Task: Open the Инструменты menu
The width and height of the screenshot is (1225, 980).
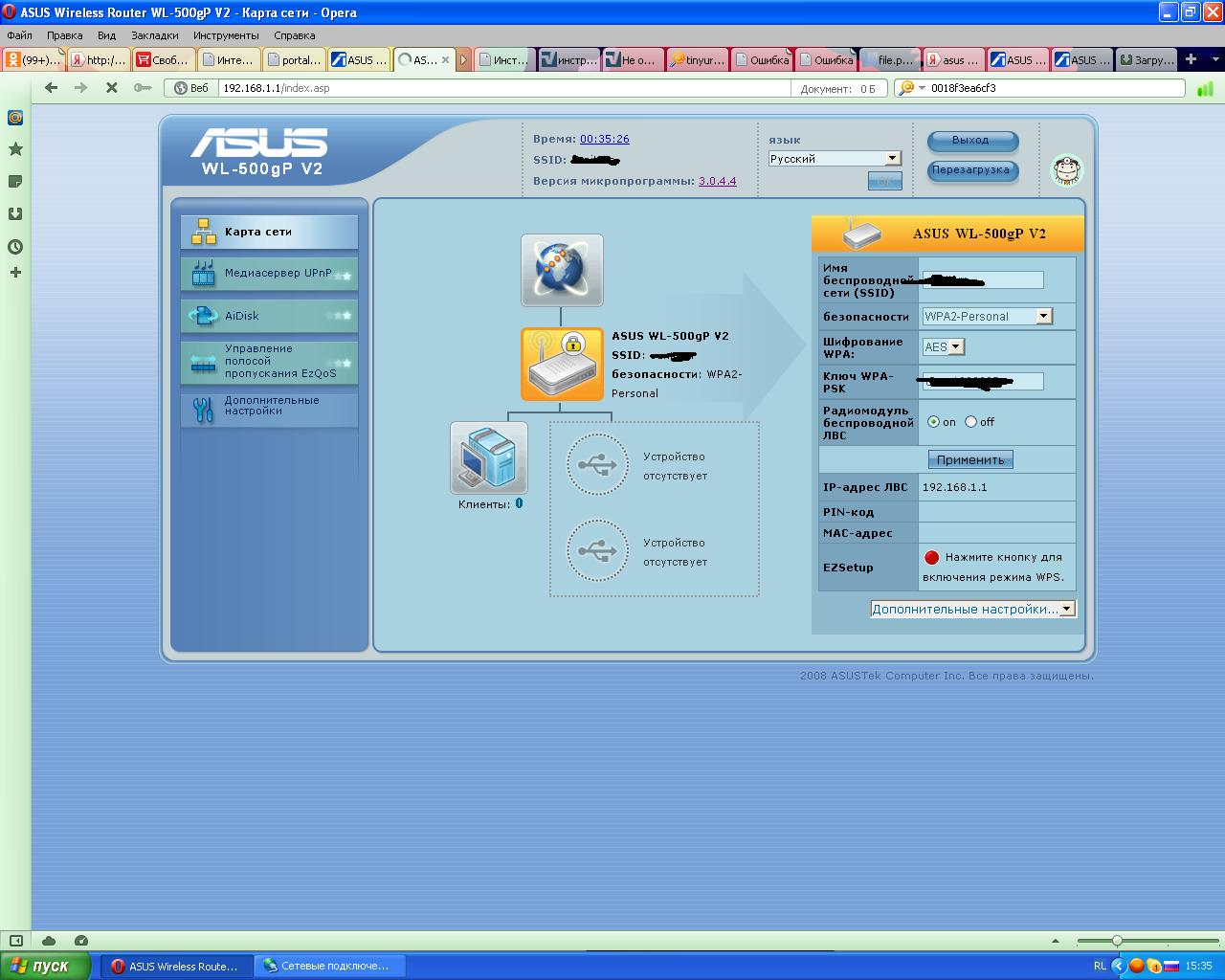Action: click(226, 35)
